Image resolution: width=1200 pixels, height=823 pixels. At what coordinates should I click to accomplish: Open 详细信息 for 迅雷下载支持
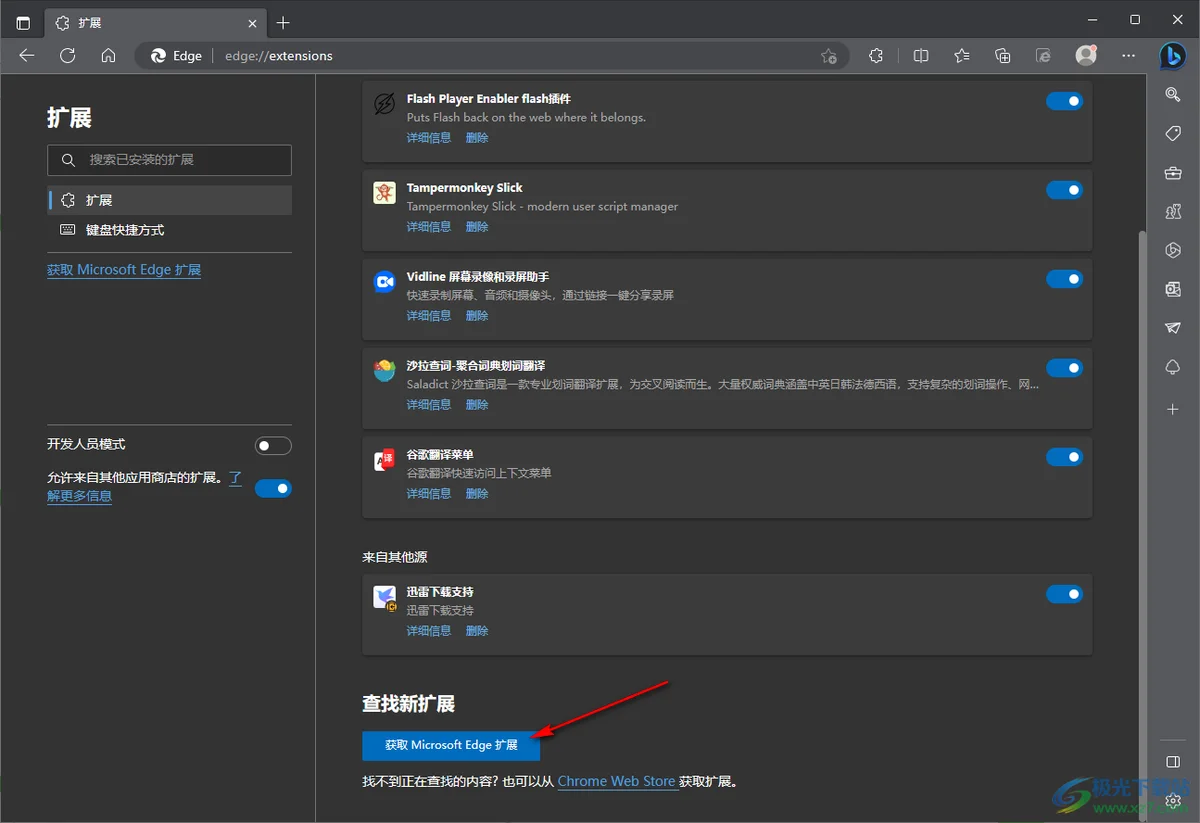click(429, 631)
